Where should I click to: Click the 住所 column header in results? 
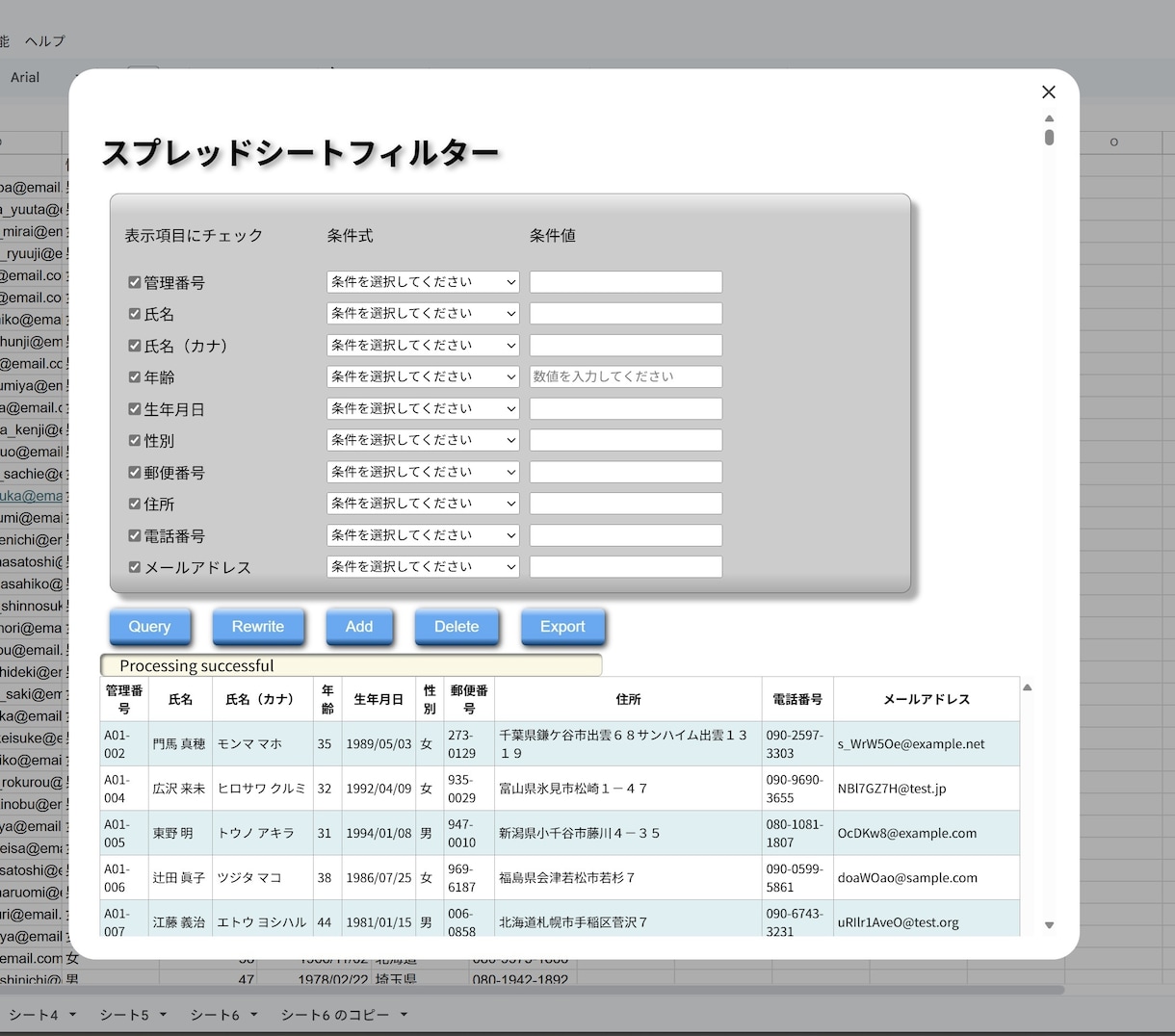(x=628, y=699)
